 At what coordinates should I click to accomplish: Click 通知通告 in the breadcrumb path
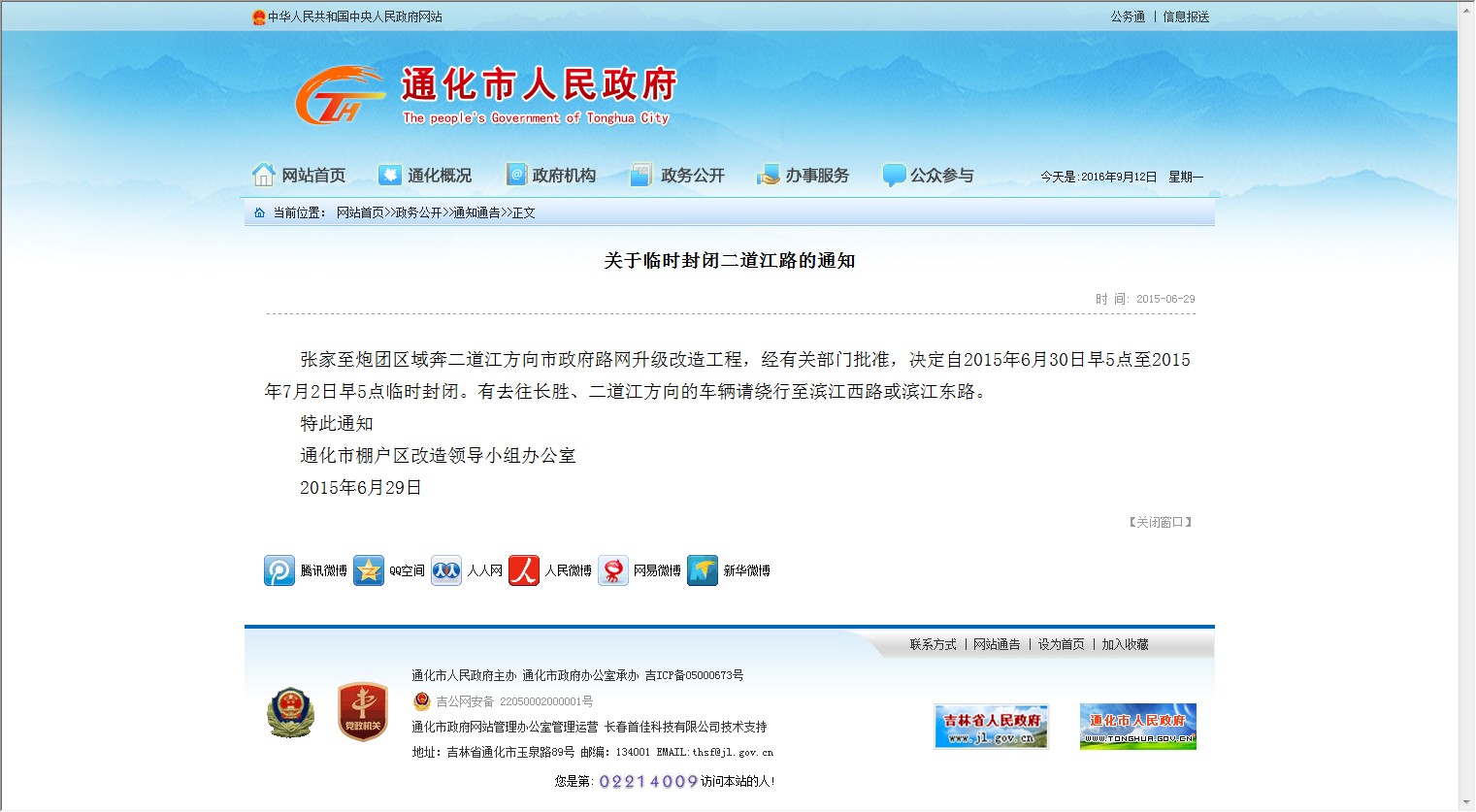pyautogui.click(x=476, y=212)
